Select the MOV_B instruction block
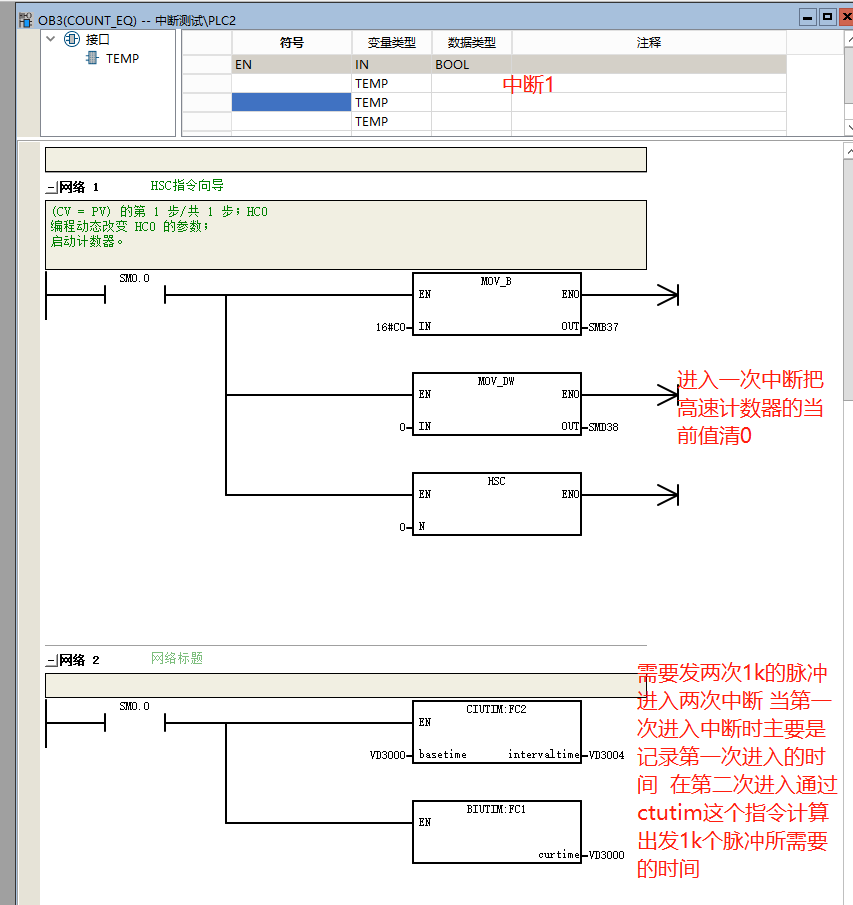Image resolution: width=853 pixels, height=905 pixels. pos(497,304)
